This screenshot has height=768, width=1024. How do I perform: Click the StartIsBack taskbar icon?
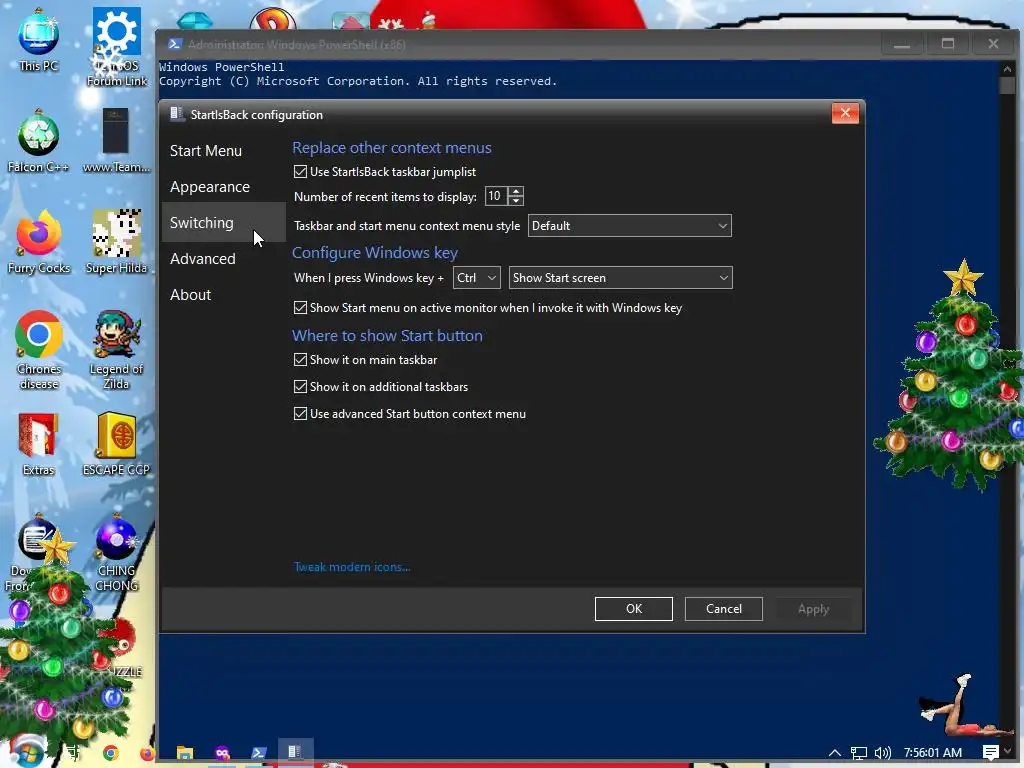[295, 752]
